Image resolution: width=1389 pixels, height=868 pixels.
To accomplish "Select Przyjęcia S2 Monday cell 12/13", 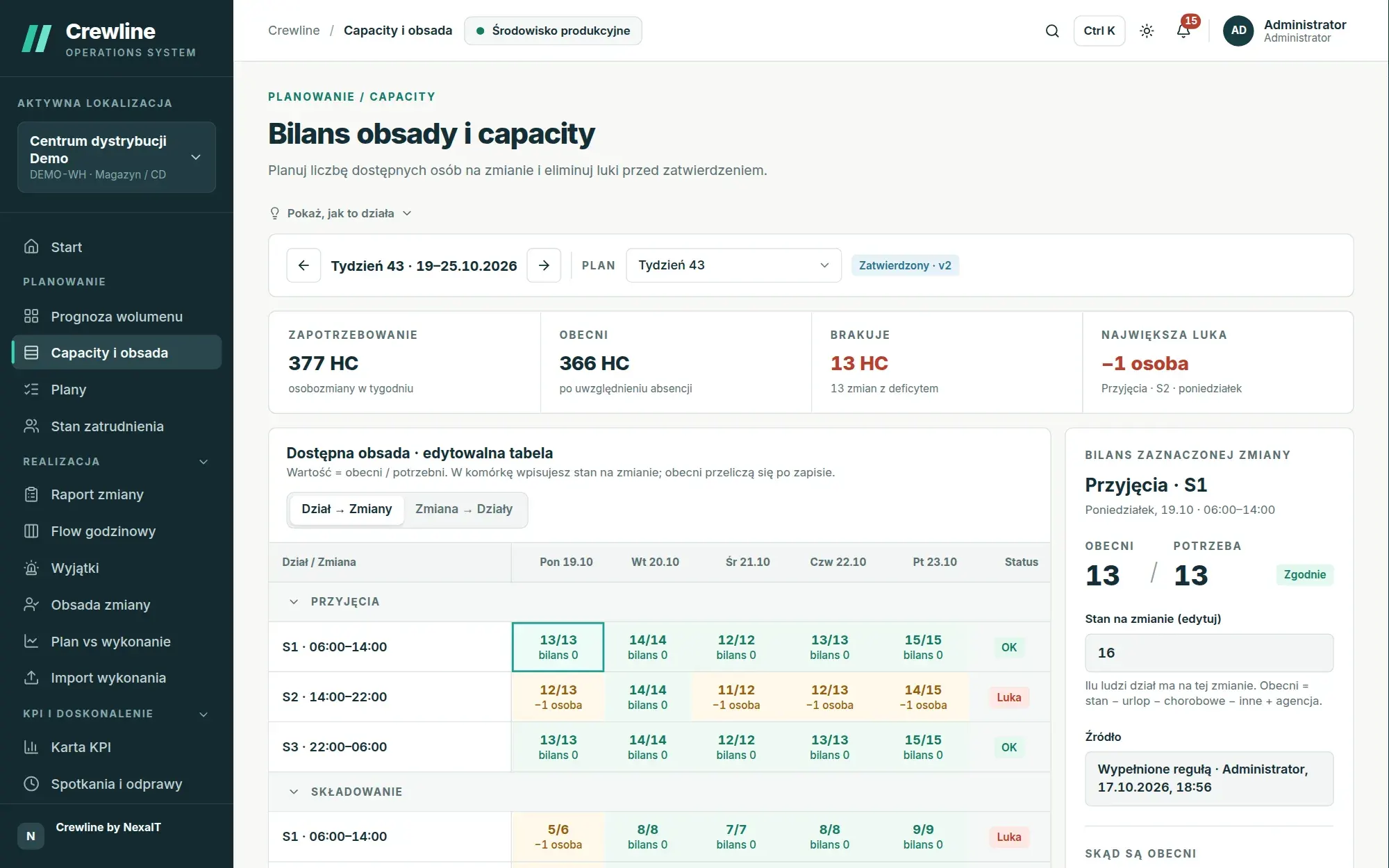I will pos(558,696).
